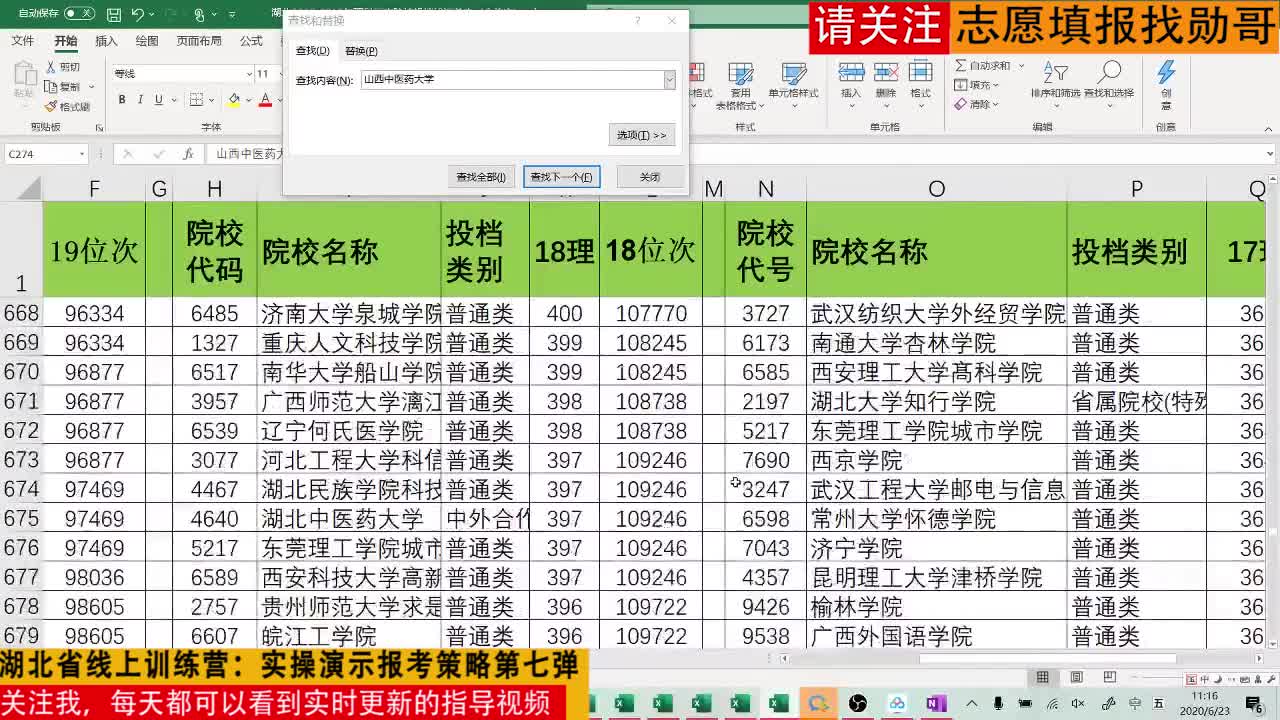Expand the Name Box dropdown
This screenshot has height=720, width=1280.
click(x=82, y=154)
